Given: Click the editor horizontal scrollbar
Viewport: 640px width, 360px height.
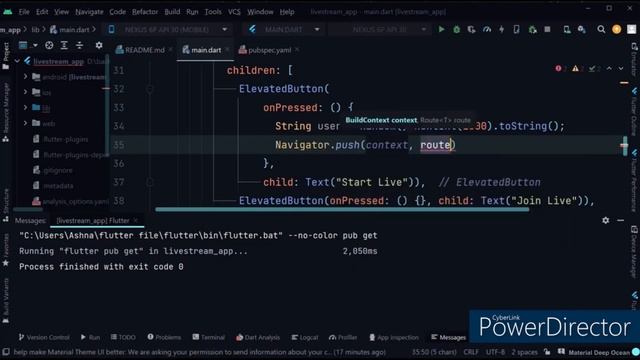Looking at the screenshot, I should click(342, 209).
